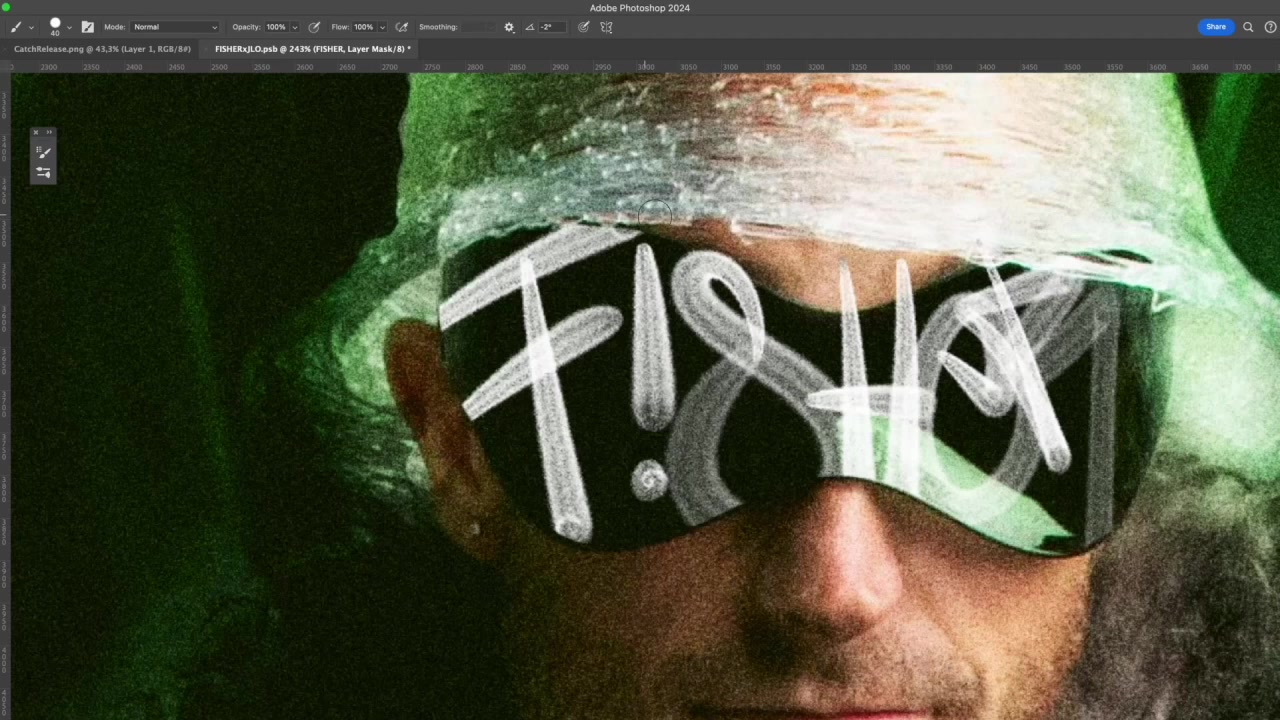Click the brush angle icon
Viewport: 1280px width, 720px height.
[529, 27]
